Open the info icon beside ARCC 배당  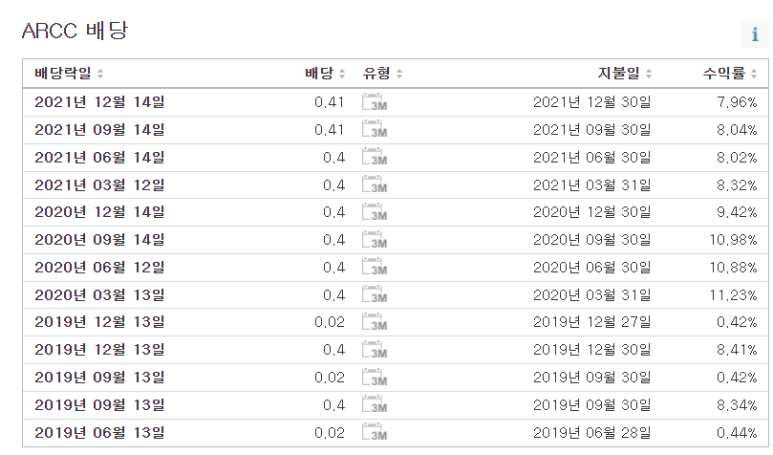tap(754, 34)
